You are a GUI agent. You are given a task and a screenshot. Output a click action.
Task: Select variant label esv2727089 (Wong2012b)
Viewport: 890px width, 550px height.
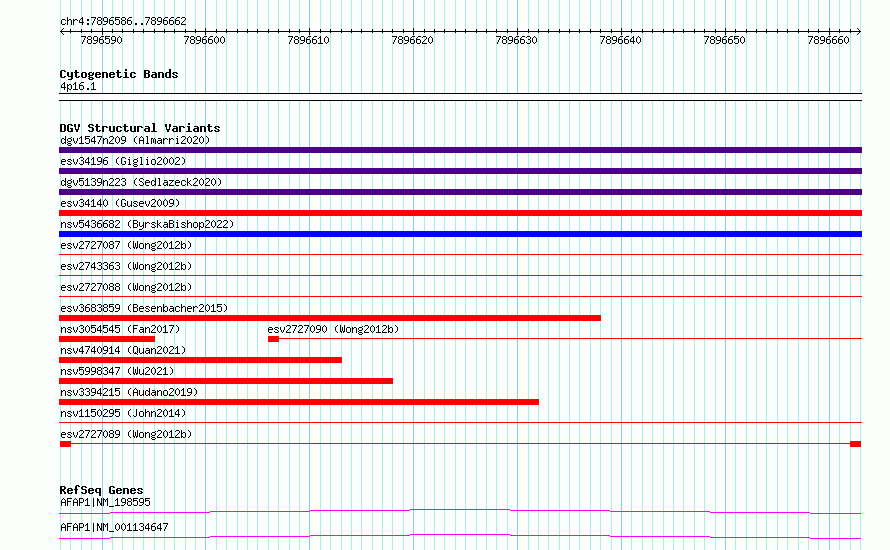126,434
